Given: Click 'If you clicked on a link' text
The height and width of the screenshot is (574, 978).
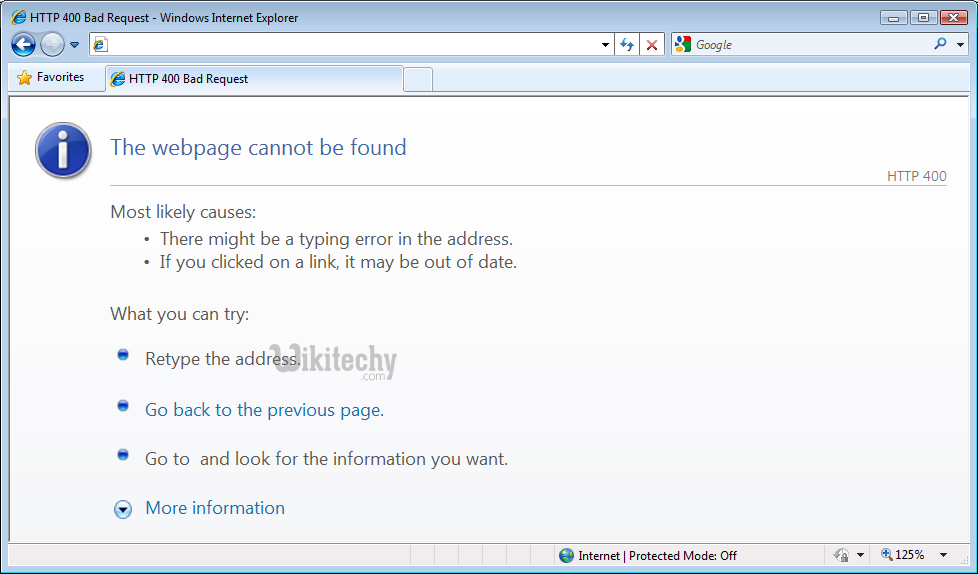Looking at the screenshot, I should click(x=338, y=262).
